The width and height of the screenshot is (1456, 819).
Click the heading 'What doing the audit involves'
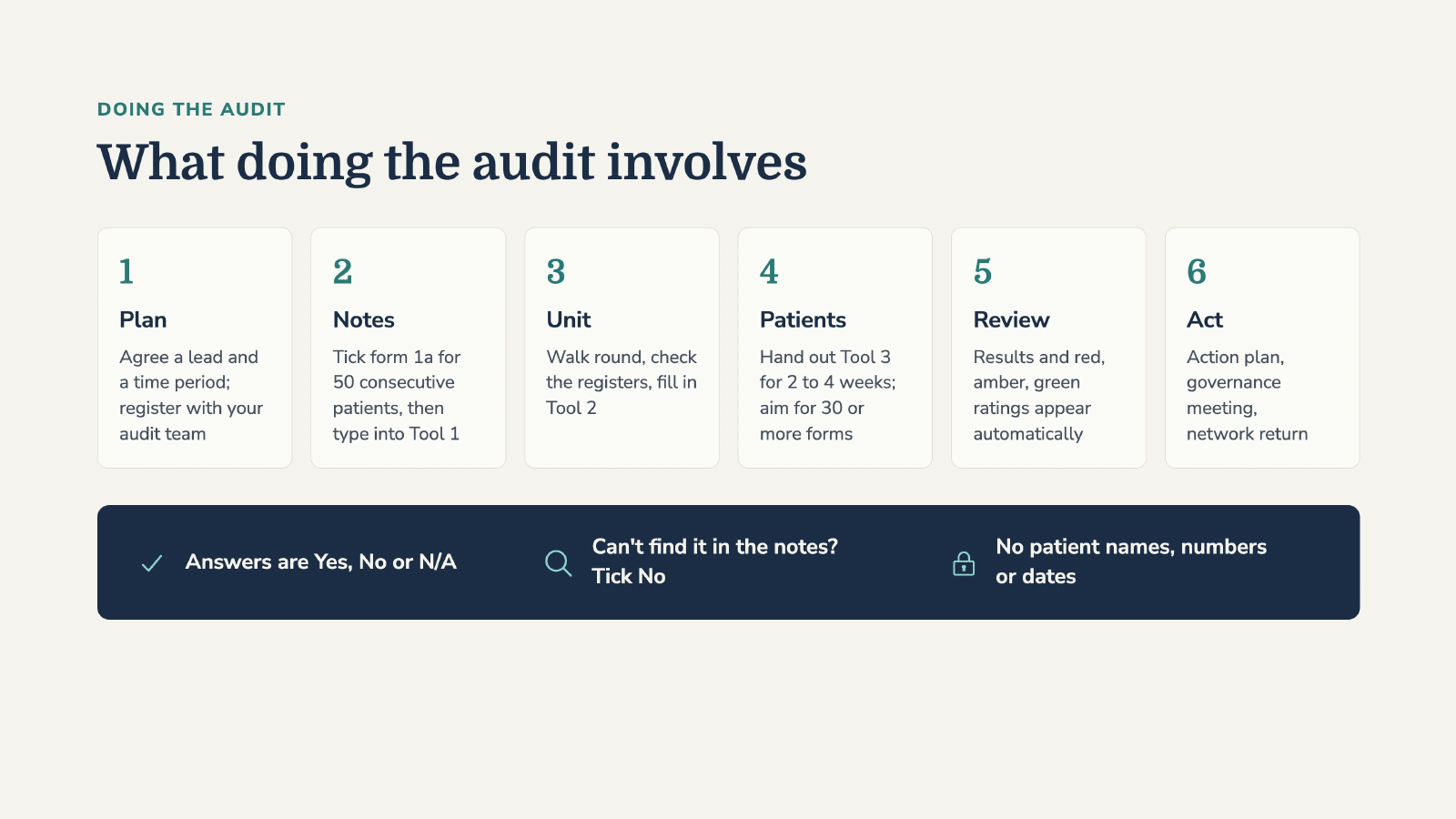[452, 163]
